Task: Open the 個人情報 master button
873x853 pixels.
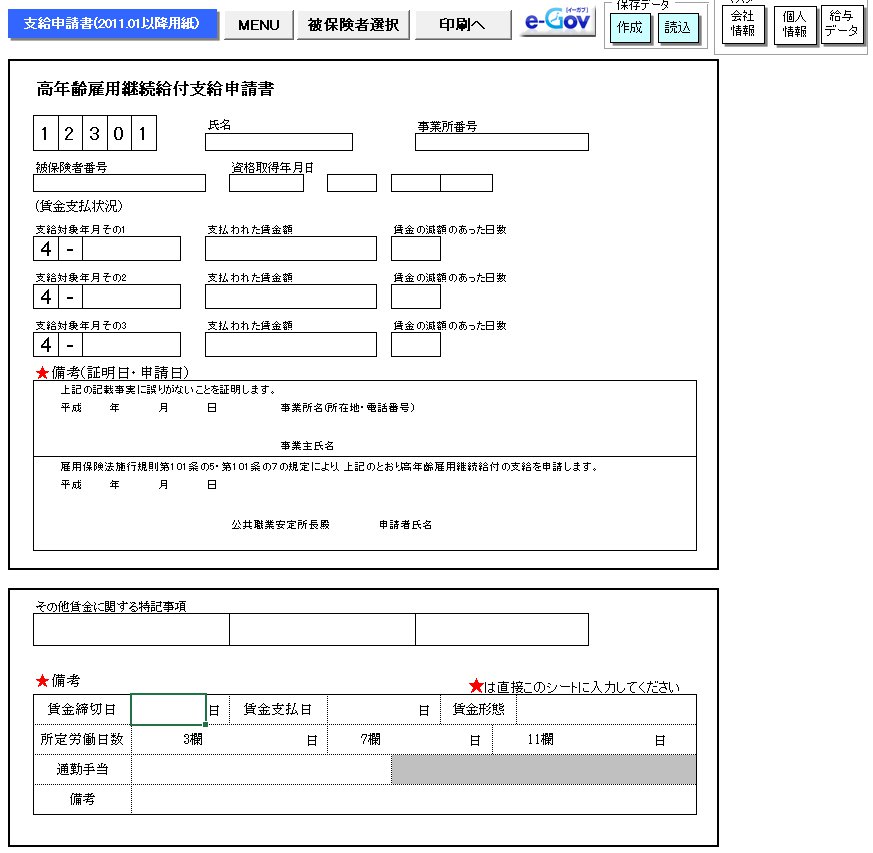Action: pos(795,24)
